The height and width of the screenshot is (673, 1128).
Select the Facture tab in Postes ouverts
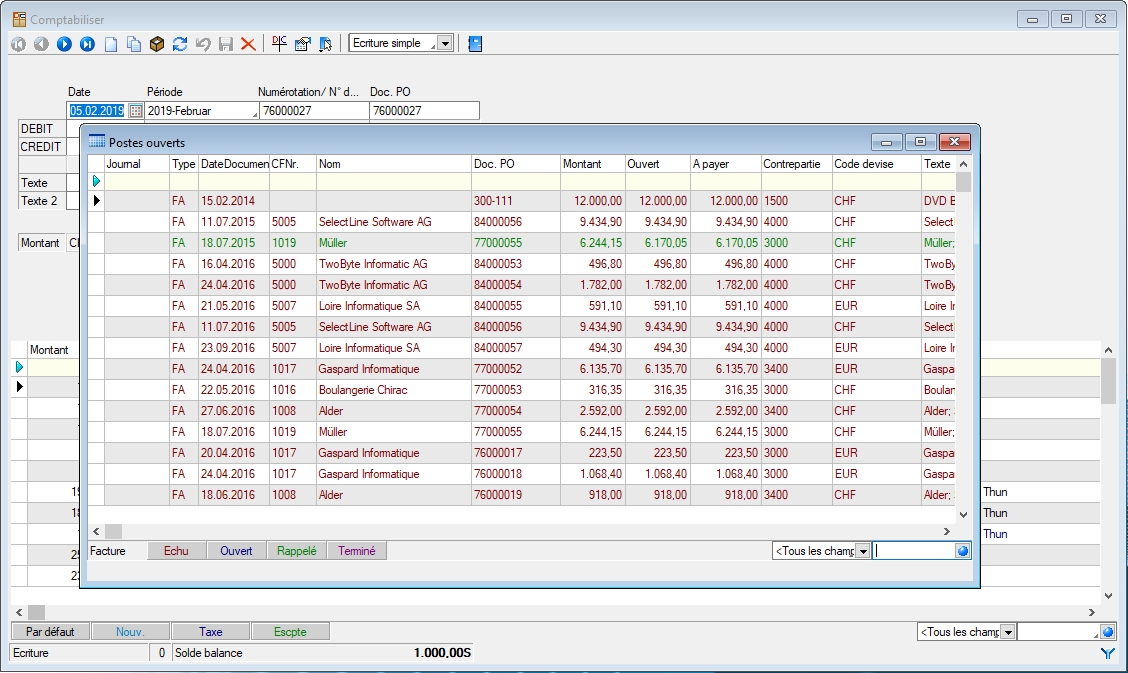(x=110, y=550)
